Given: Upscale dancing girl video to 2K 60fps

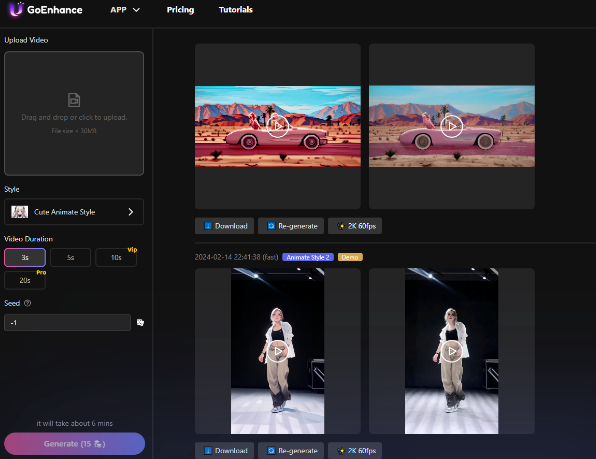Looking at the screenshot, I should [355, 451].
